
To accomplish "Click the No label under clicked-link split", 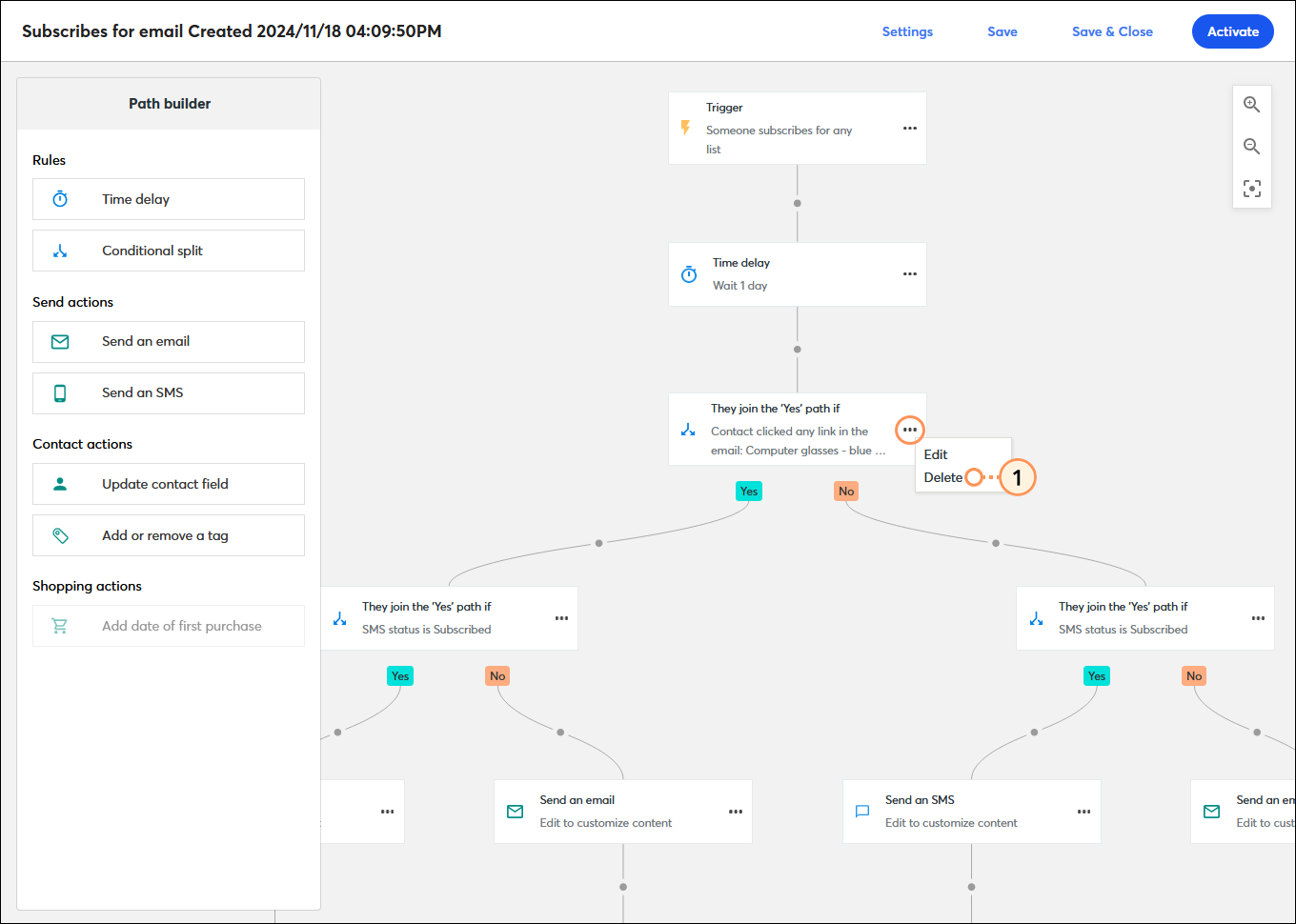I will (846, 492).
